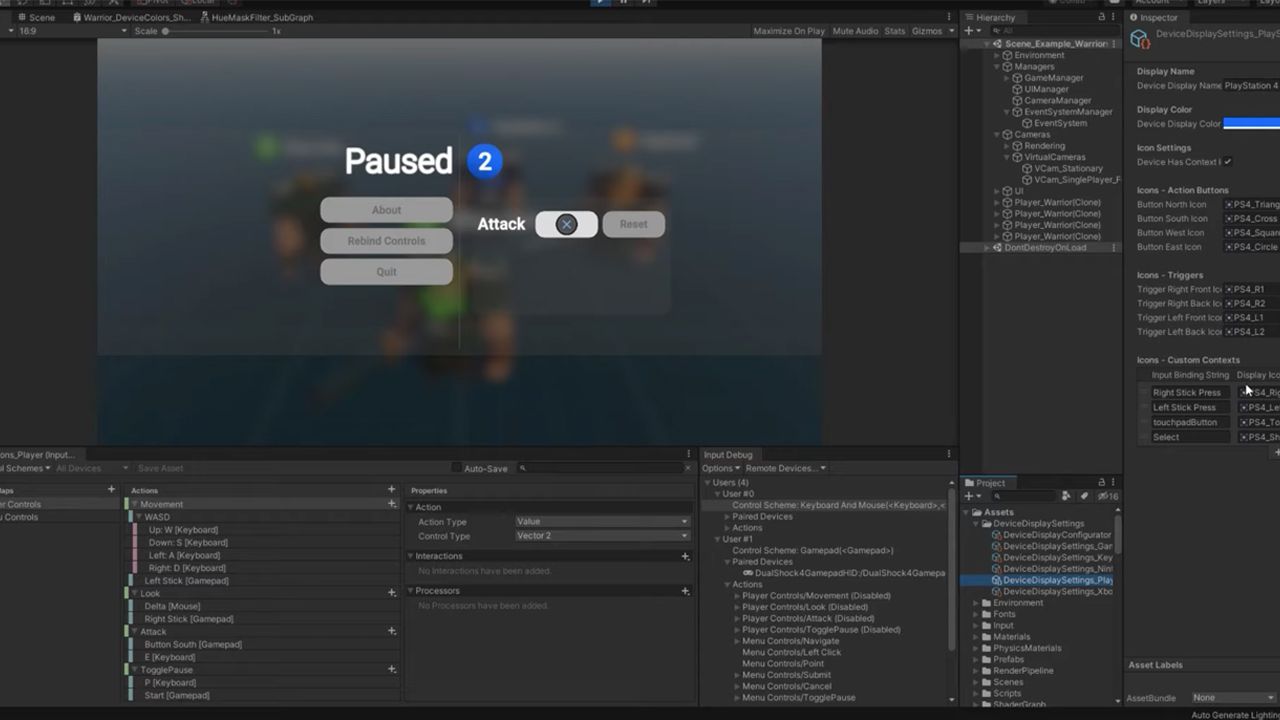
Task: Enable Maximize On Play in Game view
Action: click(x=792, y=31)
